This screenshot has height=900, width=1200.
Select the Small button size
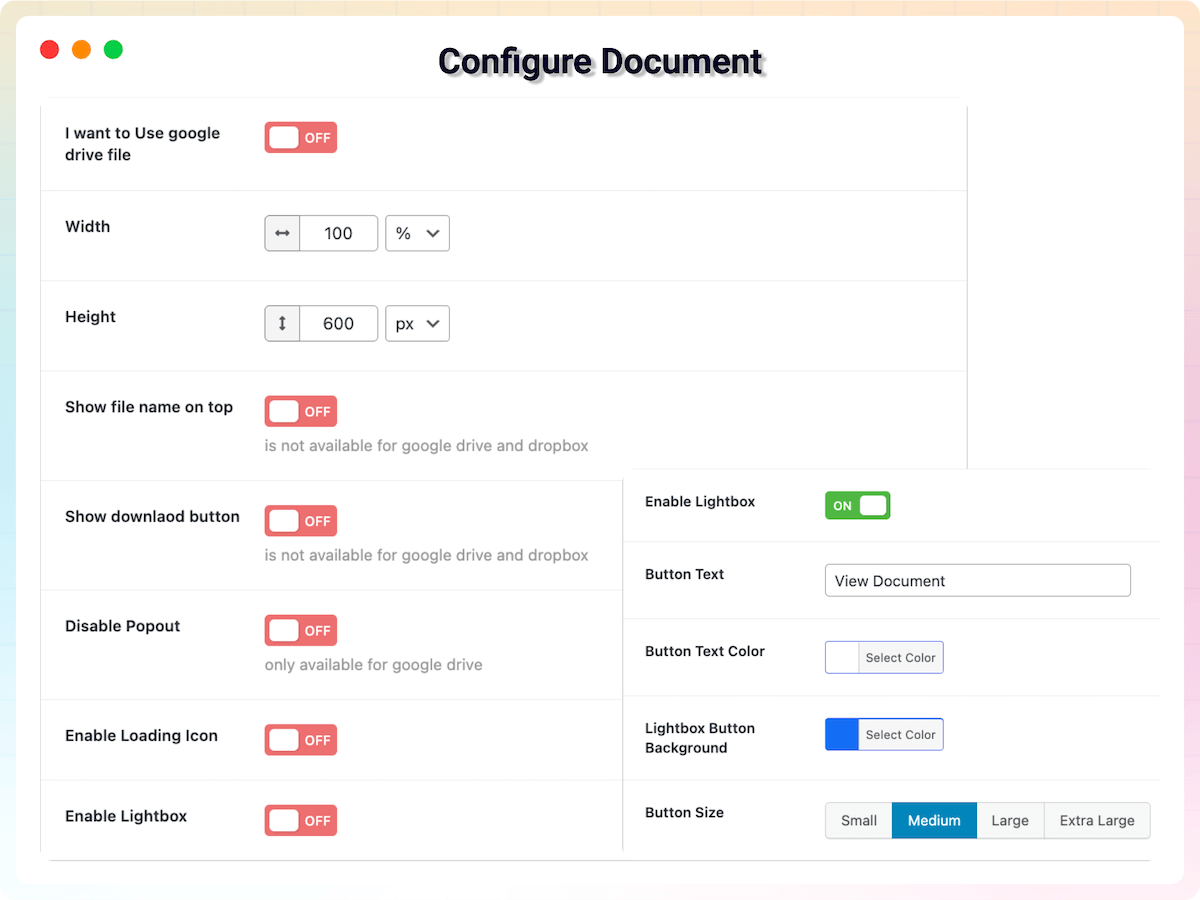(x=859, y=820)
